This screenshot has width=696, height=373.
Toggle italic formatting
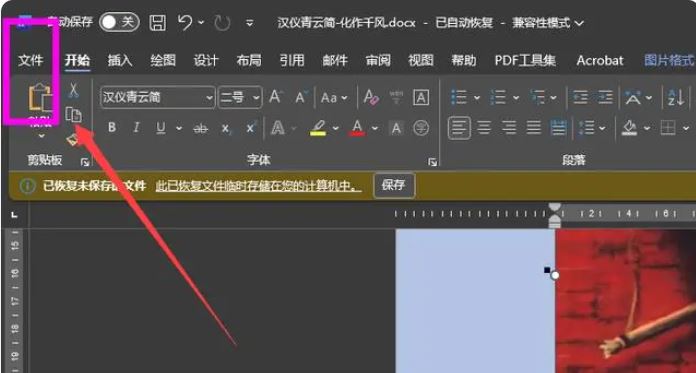pos(136,128)
